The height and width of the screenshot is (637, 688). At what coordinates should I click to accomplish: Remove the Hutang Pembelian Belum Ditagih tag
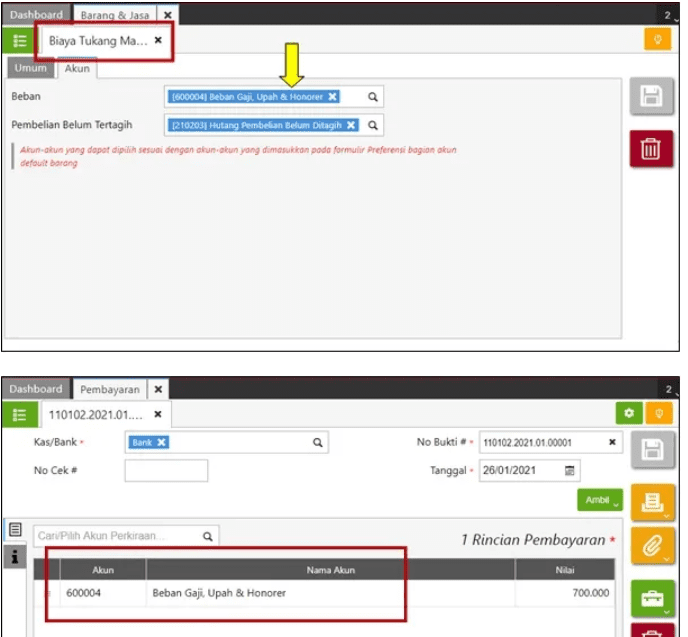351,125
